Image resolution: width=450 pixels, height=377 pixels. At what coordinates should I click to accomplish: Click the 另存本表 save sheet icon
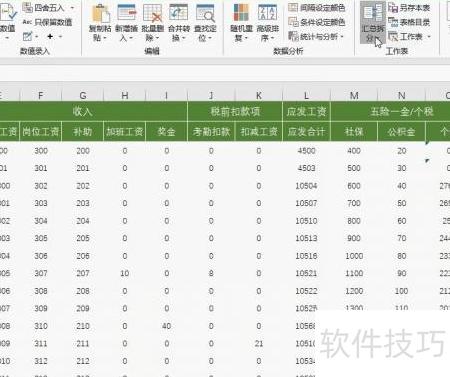tap(409, 7)
